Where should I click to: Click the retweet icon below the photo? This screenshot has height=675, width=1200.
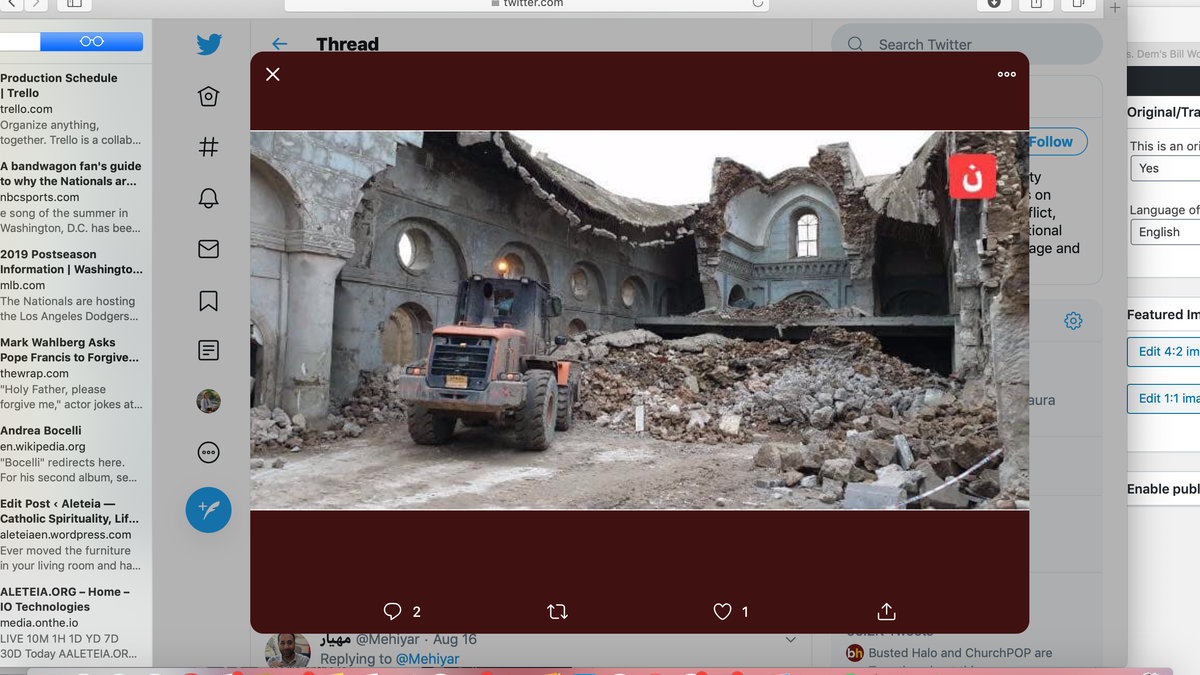coord(558,611)
